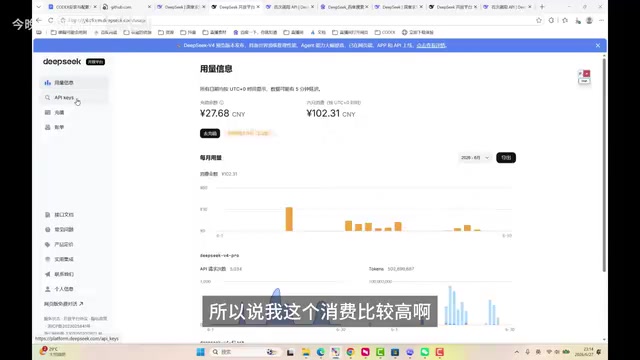Close the github.com tab
Screen dimensions: 640x360
coord(149,7)
